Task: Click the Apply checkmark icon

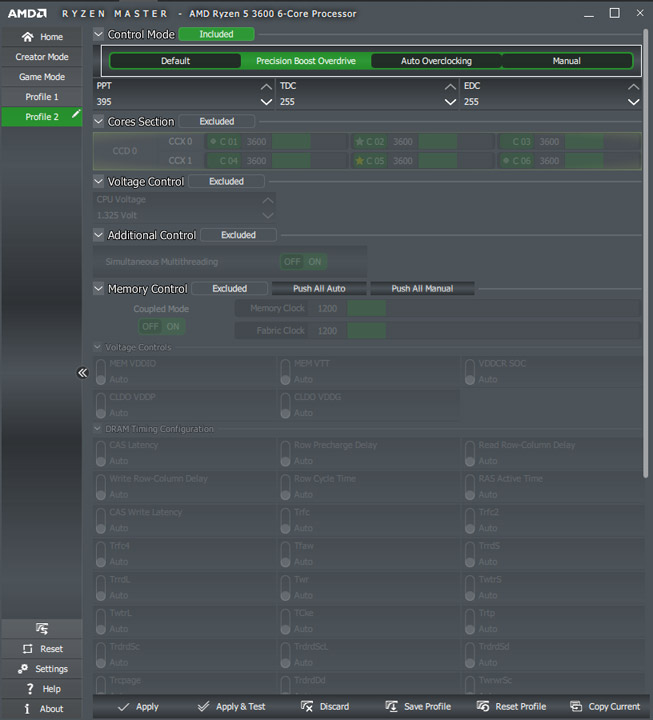Action: pyautogui.click(x=124, y=707)
